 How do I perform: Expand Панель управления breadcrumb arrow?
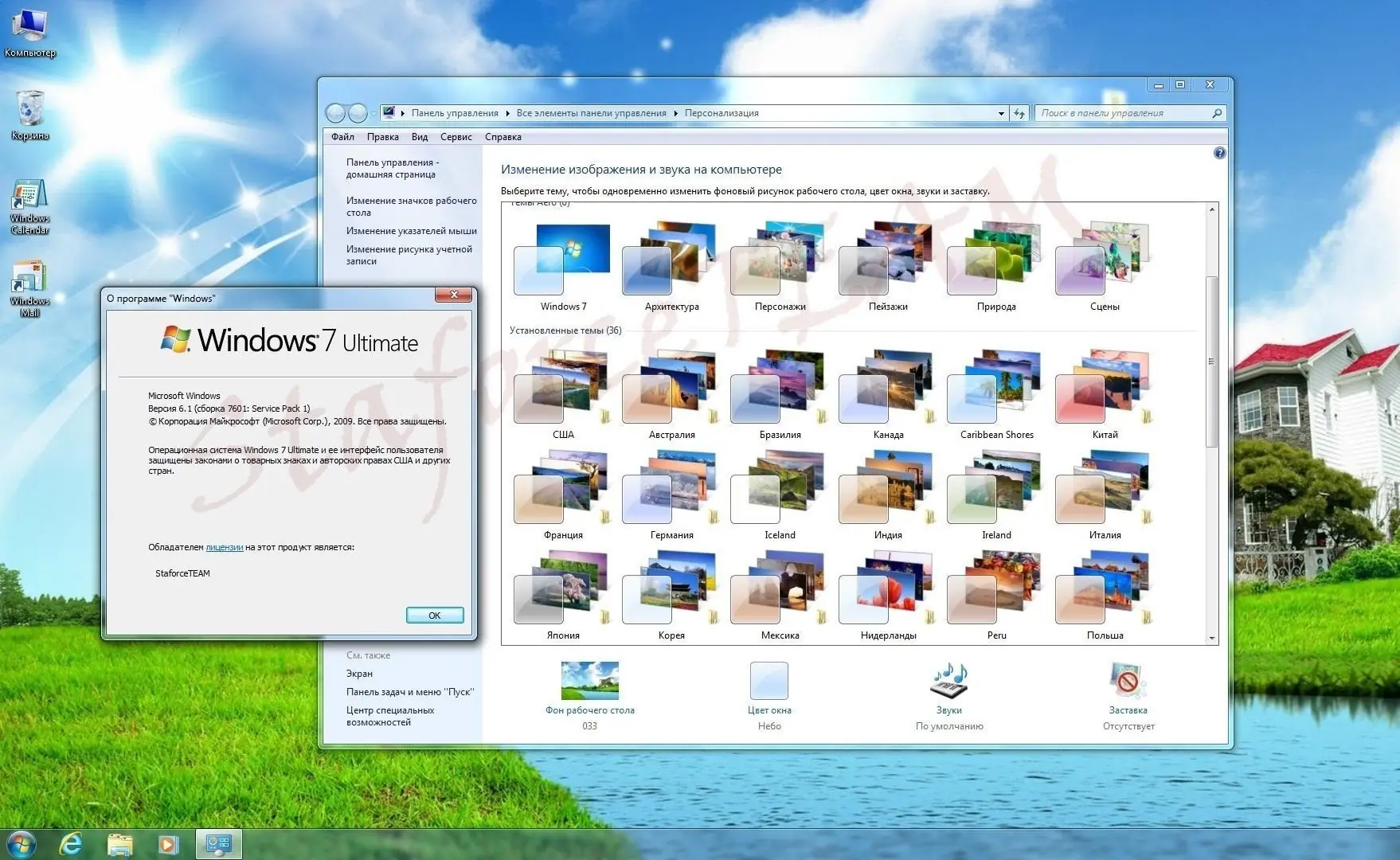[506, 114]
